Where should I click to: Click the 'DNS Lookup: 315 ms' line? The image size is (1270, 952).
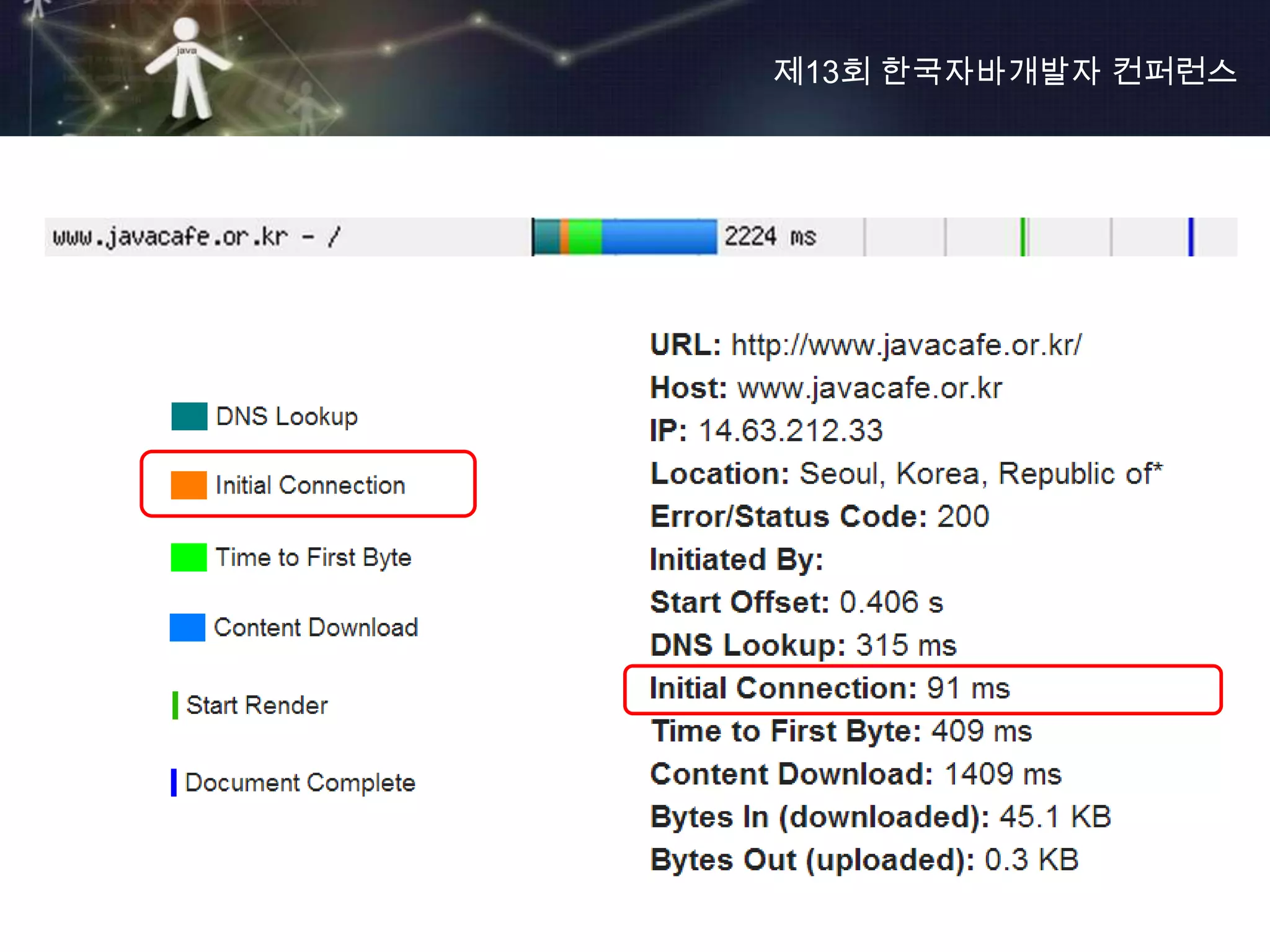pos(804,645)
